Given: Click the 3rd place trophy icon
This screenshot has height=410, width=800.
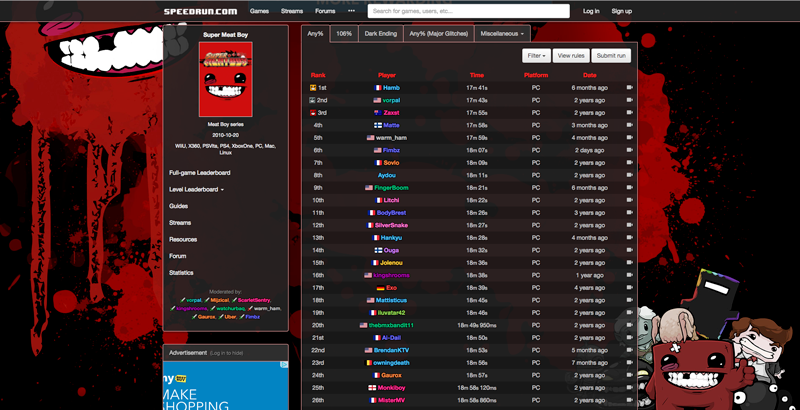Looking at the screenshot, I should tap(313, 113).
